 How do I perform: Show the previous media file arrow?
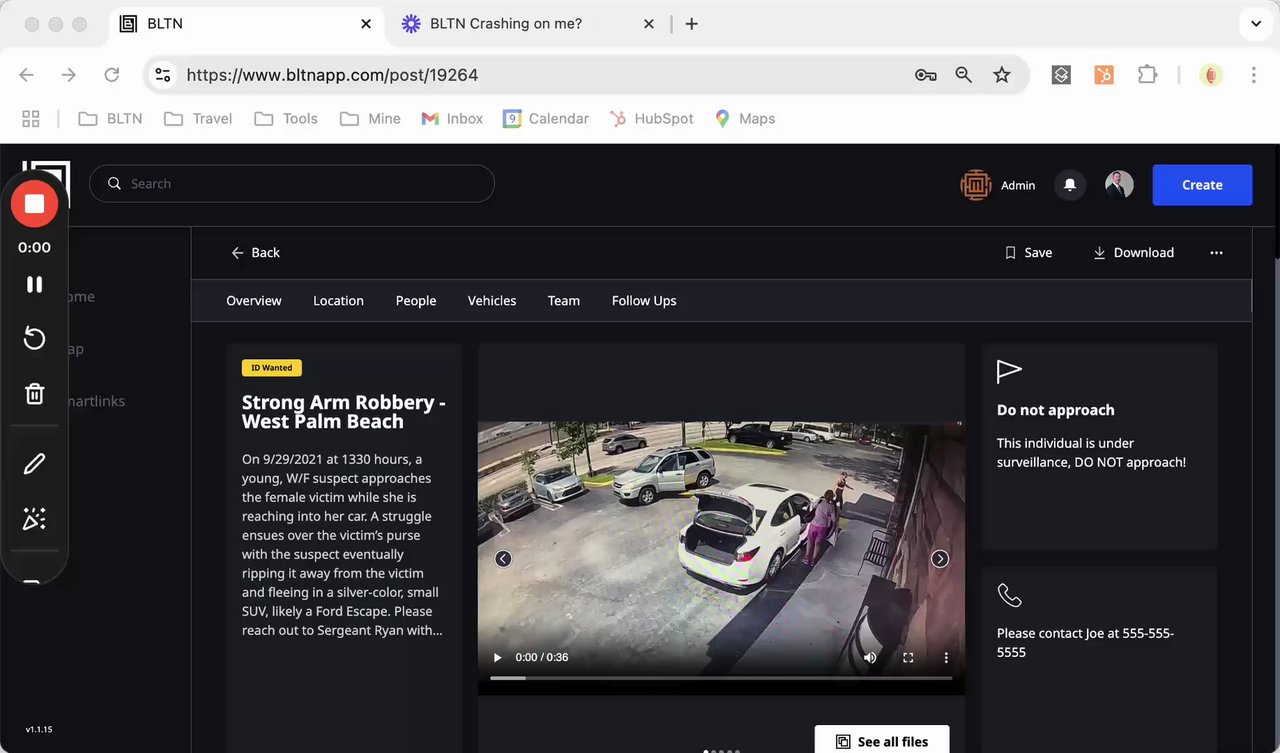coord(503,559)
